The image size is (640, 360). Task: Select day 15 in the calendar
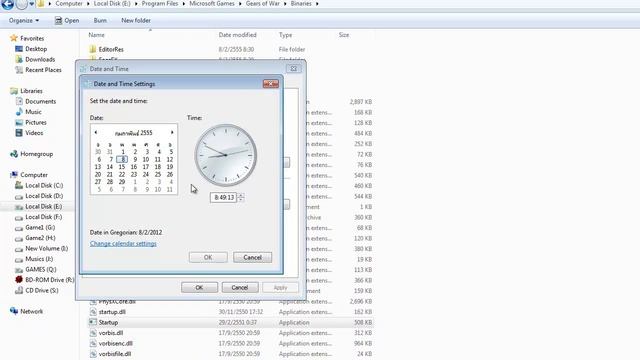(122, 167)
